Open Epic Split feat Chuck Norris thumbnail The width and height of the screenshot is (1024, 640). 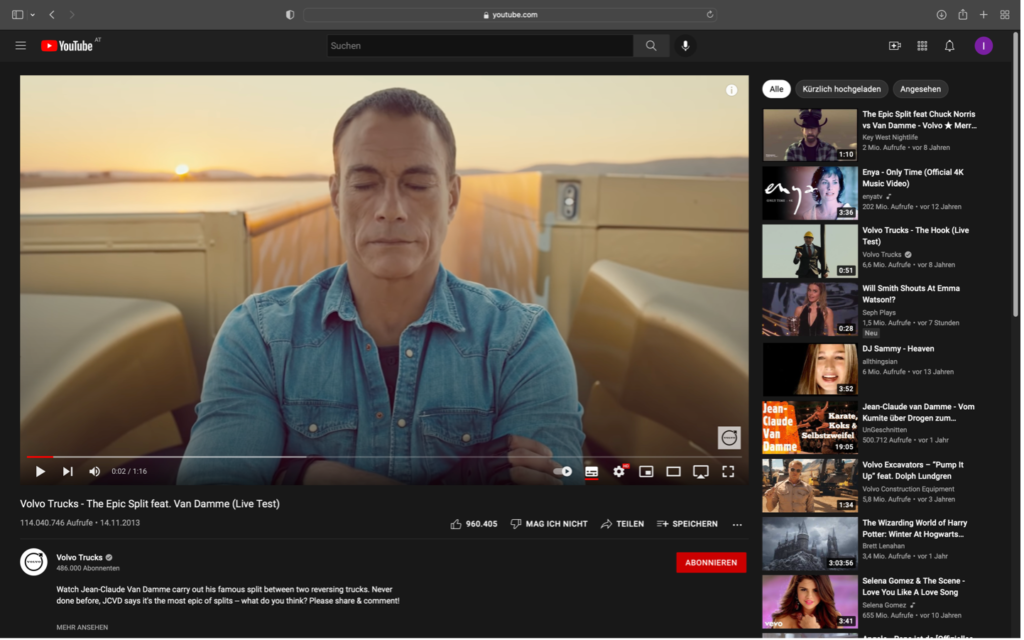pyautogui.click(x=810, y=135)
